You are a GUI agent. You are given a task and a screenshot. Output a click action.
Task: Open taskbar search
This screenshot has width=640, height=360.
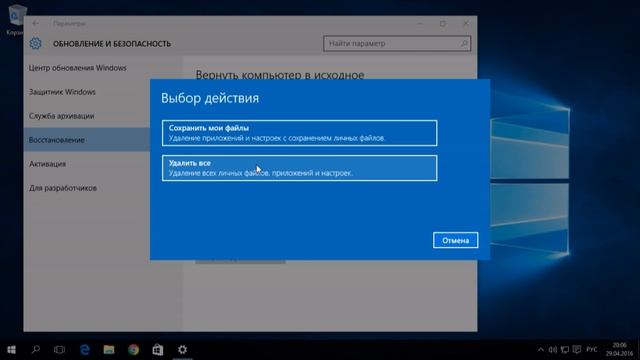[36, 350]
